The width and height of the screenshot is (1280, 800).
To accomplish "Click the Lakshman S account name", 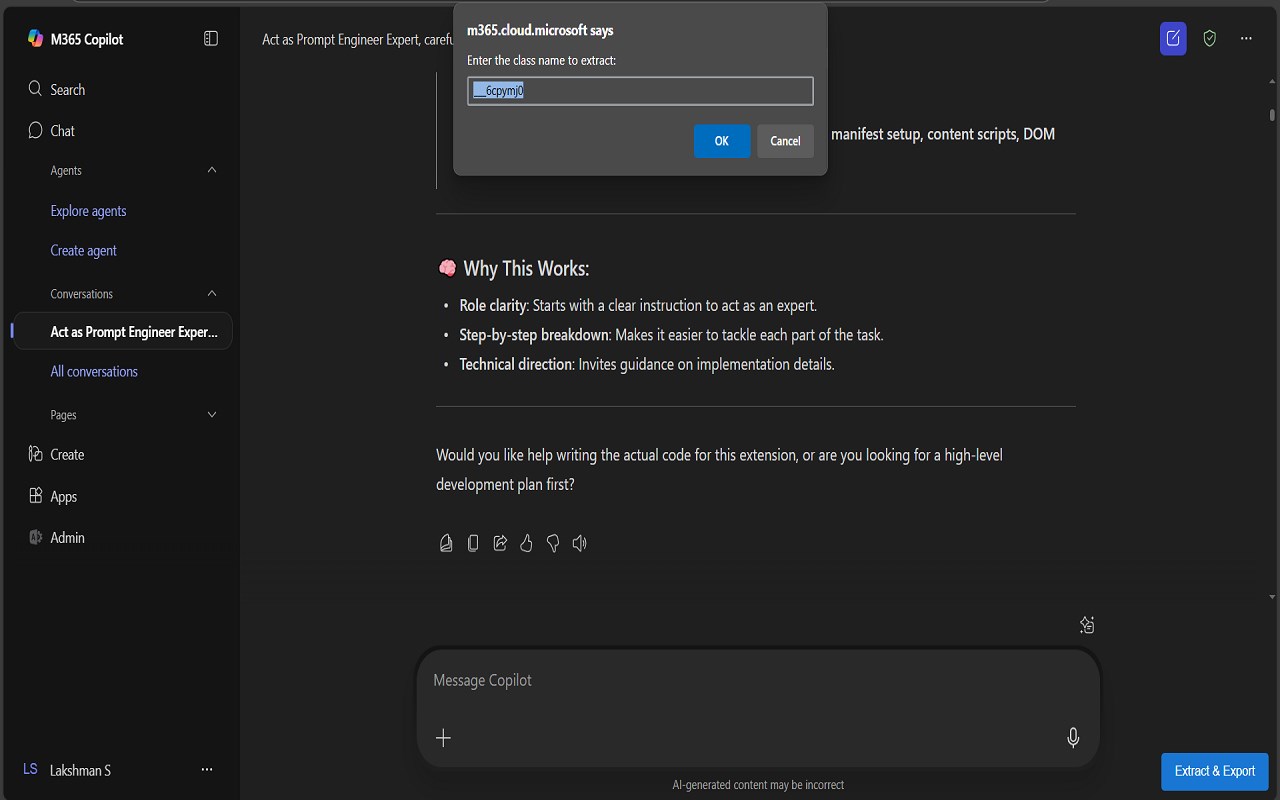I will coord(80,770).
